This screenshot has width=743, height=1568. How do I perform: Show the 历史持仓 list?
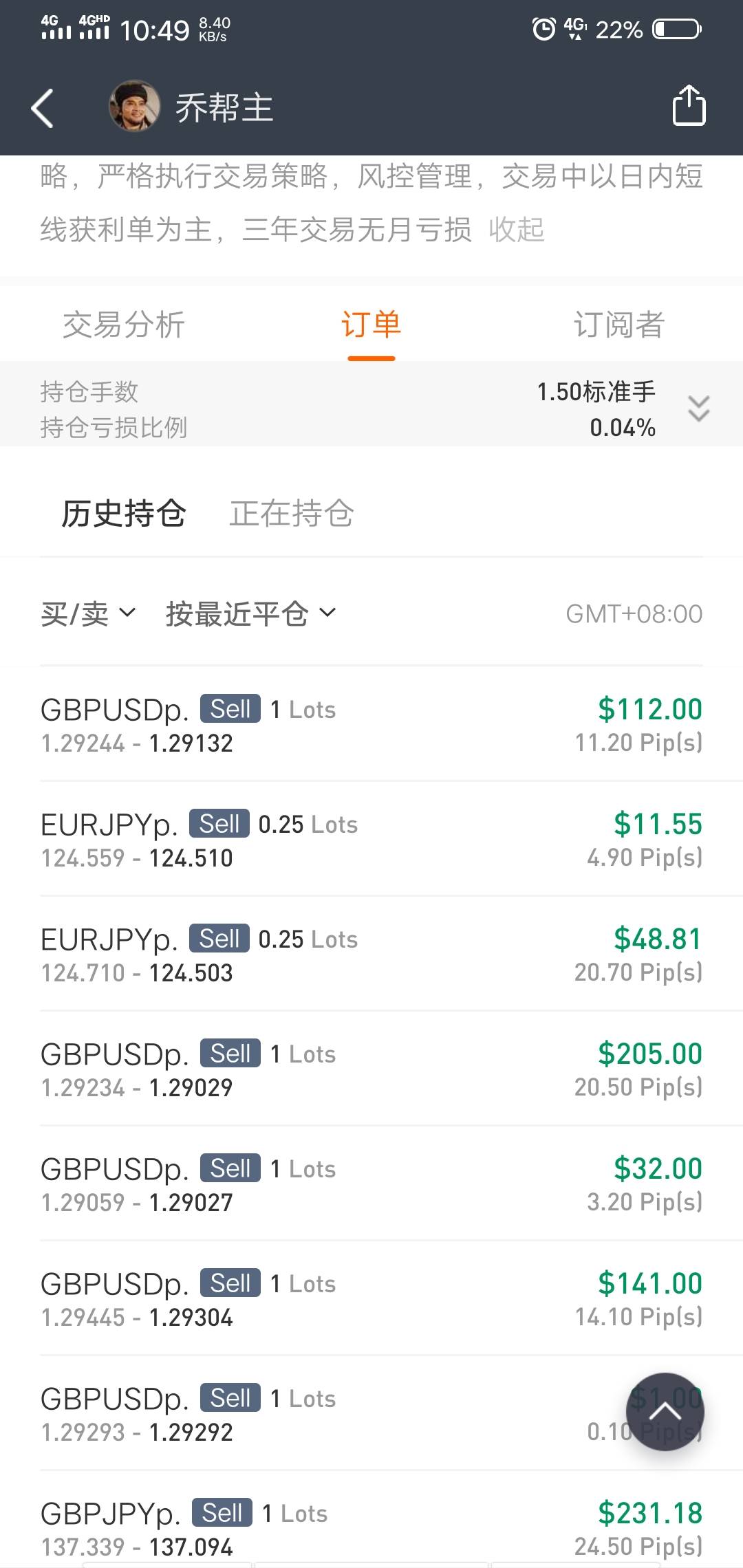124,513
